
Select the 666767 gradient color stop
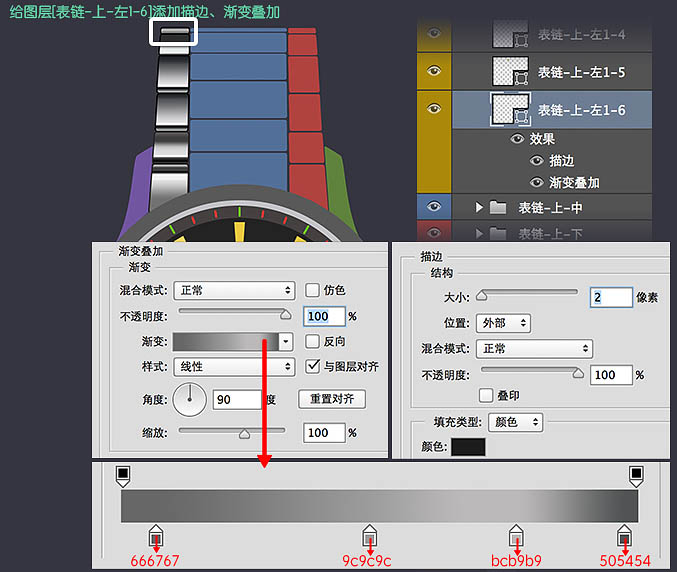[x=155, y=535]
